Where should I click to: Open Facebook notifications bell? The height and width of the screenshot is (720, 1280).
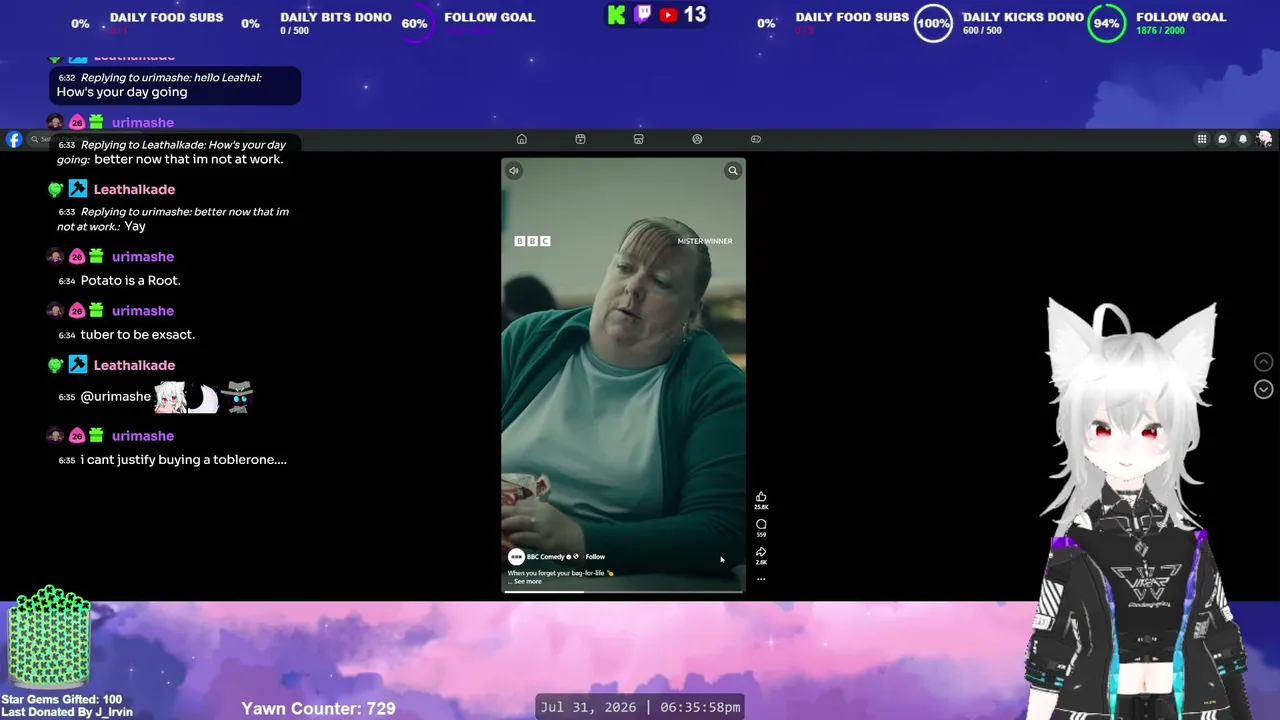tap(1243, 139)
